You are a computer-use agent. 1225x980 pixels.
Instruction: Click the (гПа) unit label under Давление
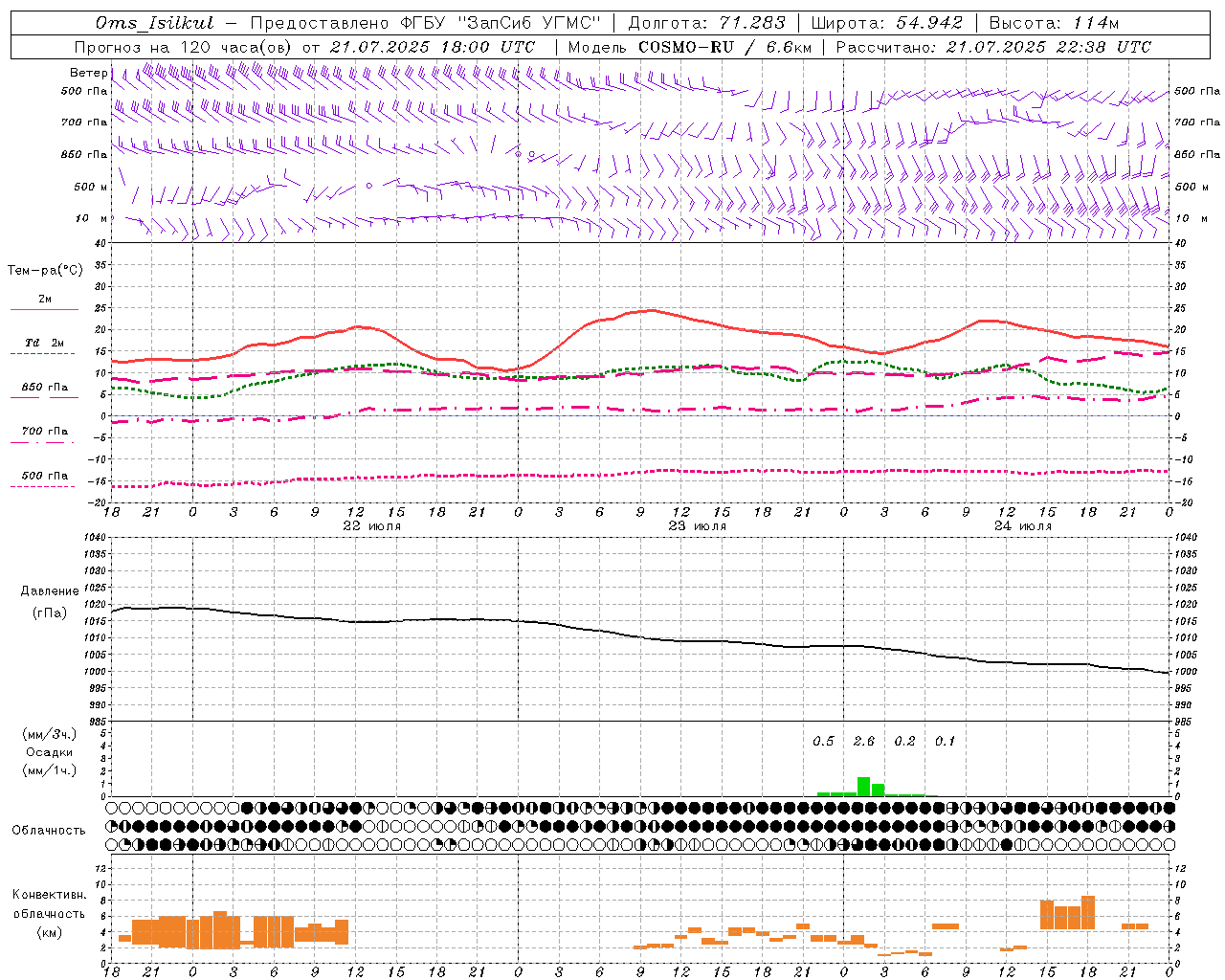click(x=50, y=612)
